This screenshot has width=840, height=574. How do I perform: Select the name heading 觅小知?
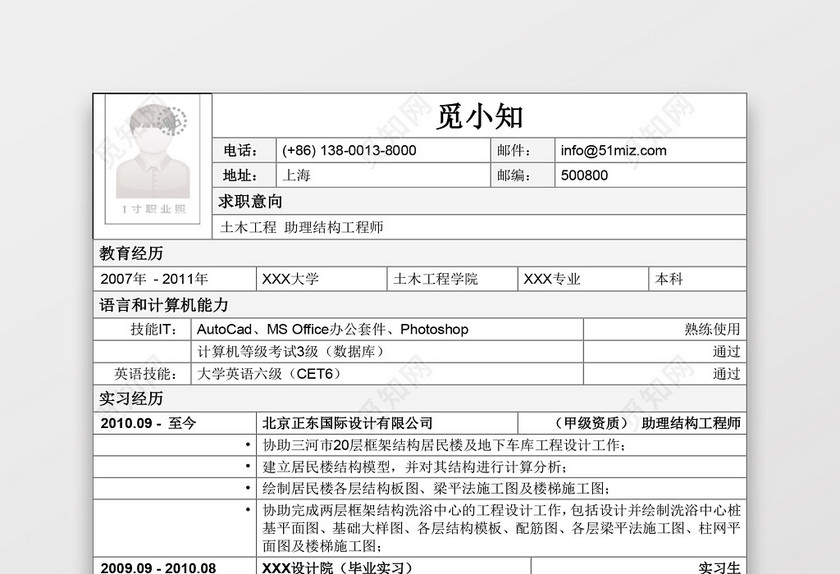479,116
